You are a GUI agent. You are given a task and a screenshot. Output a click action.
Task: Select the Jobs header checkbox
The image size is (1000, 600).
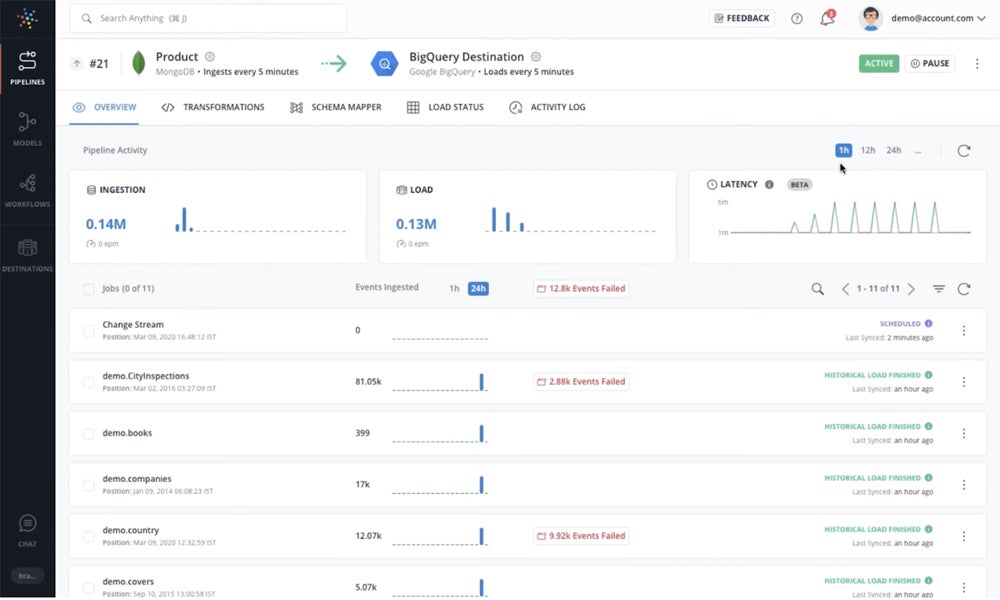tap(87, 288)
